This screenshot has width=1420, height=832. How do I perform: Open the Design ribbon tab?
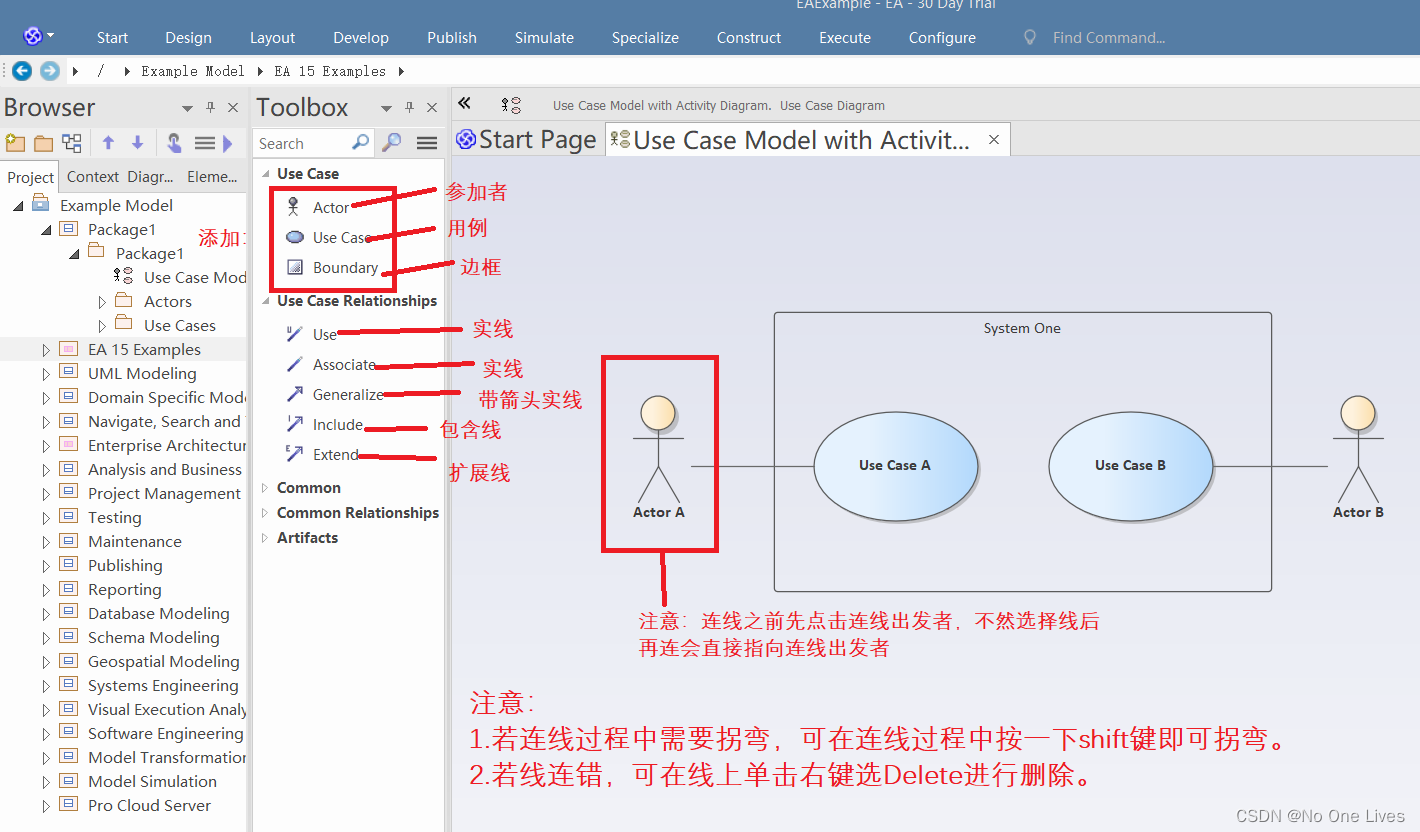tap(188, 37)
